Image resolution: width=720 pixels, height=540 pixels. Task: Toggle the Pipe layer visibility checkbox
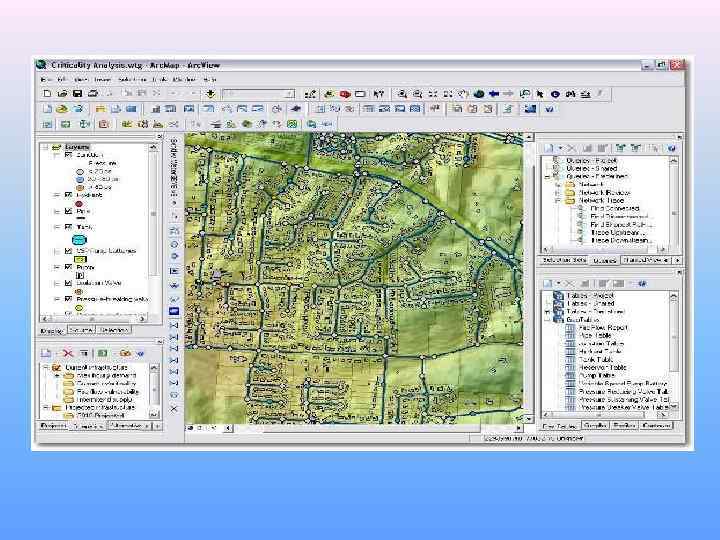click(x=68, y=211)
